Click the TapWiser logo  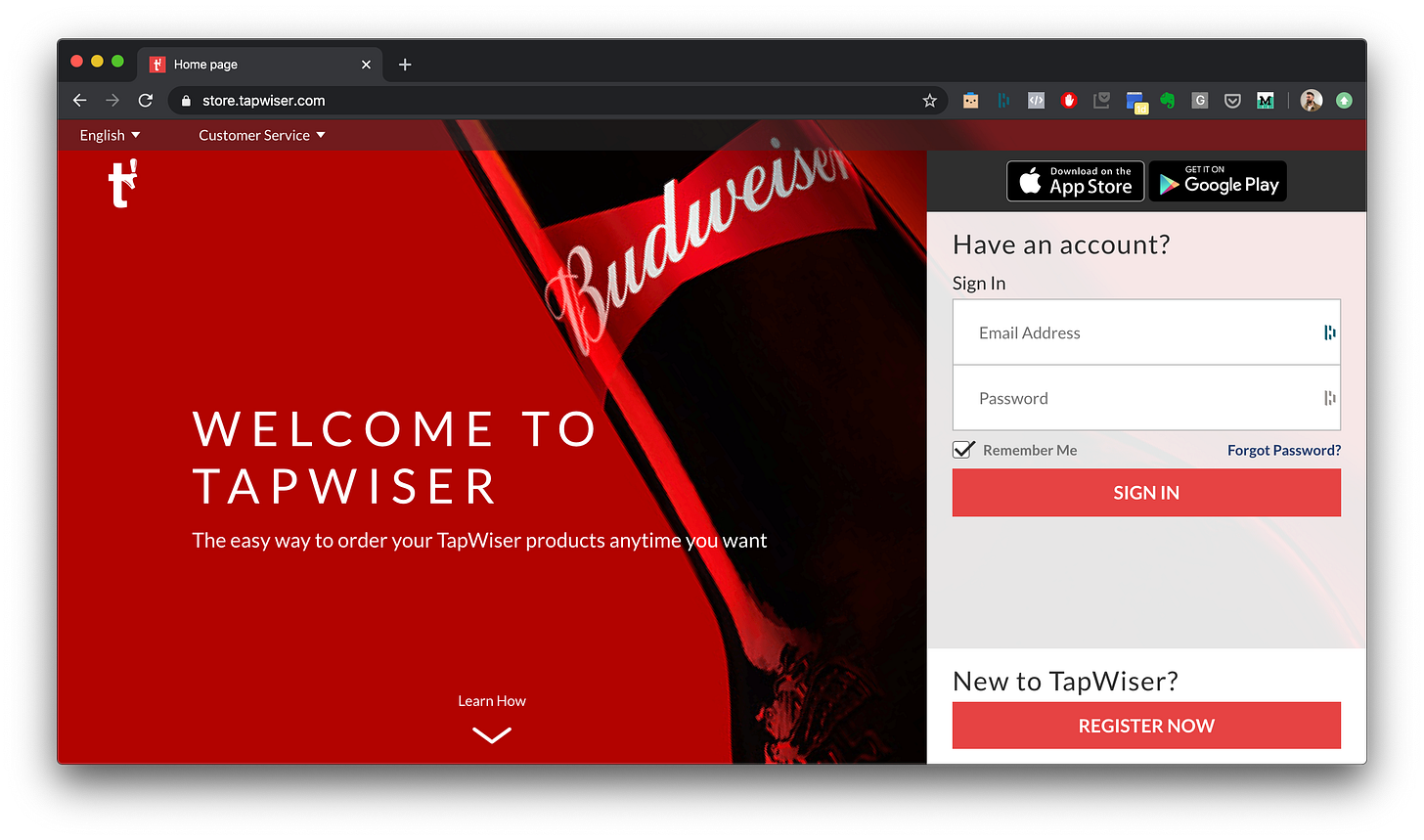[x=122, y=183]
